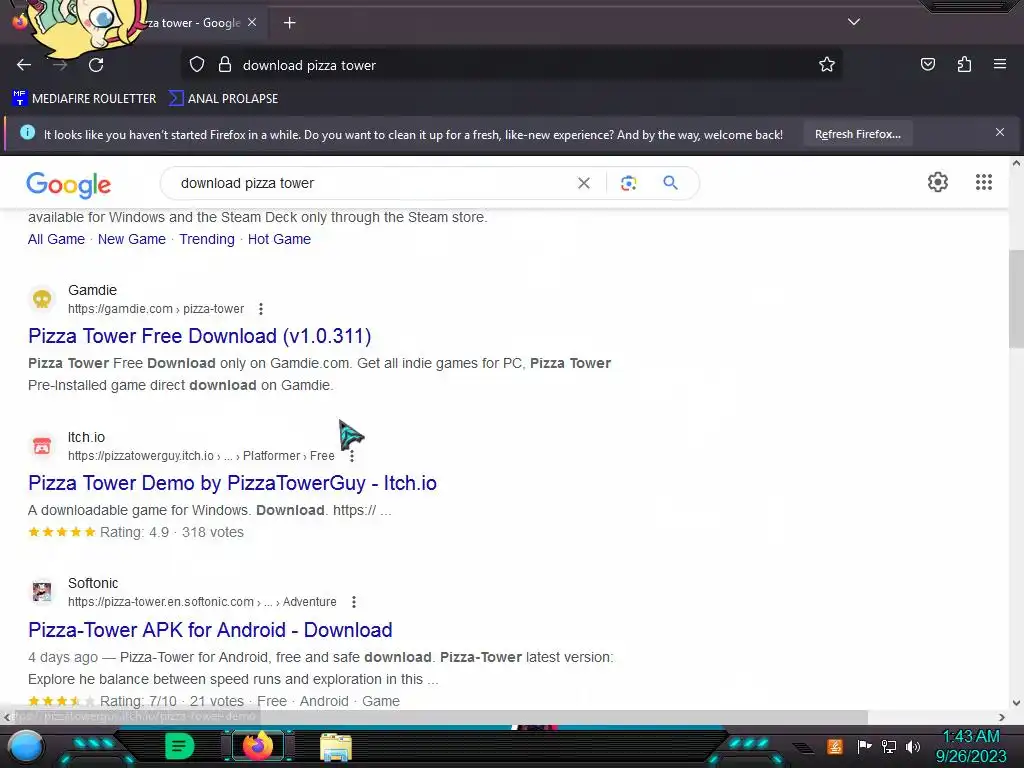
Task: Open Action Center flag icon
Action: (864, 746)
